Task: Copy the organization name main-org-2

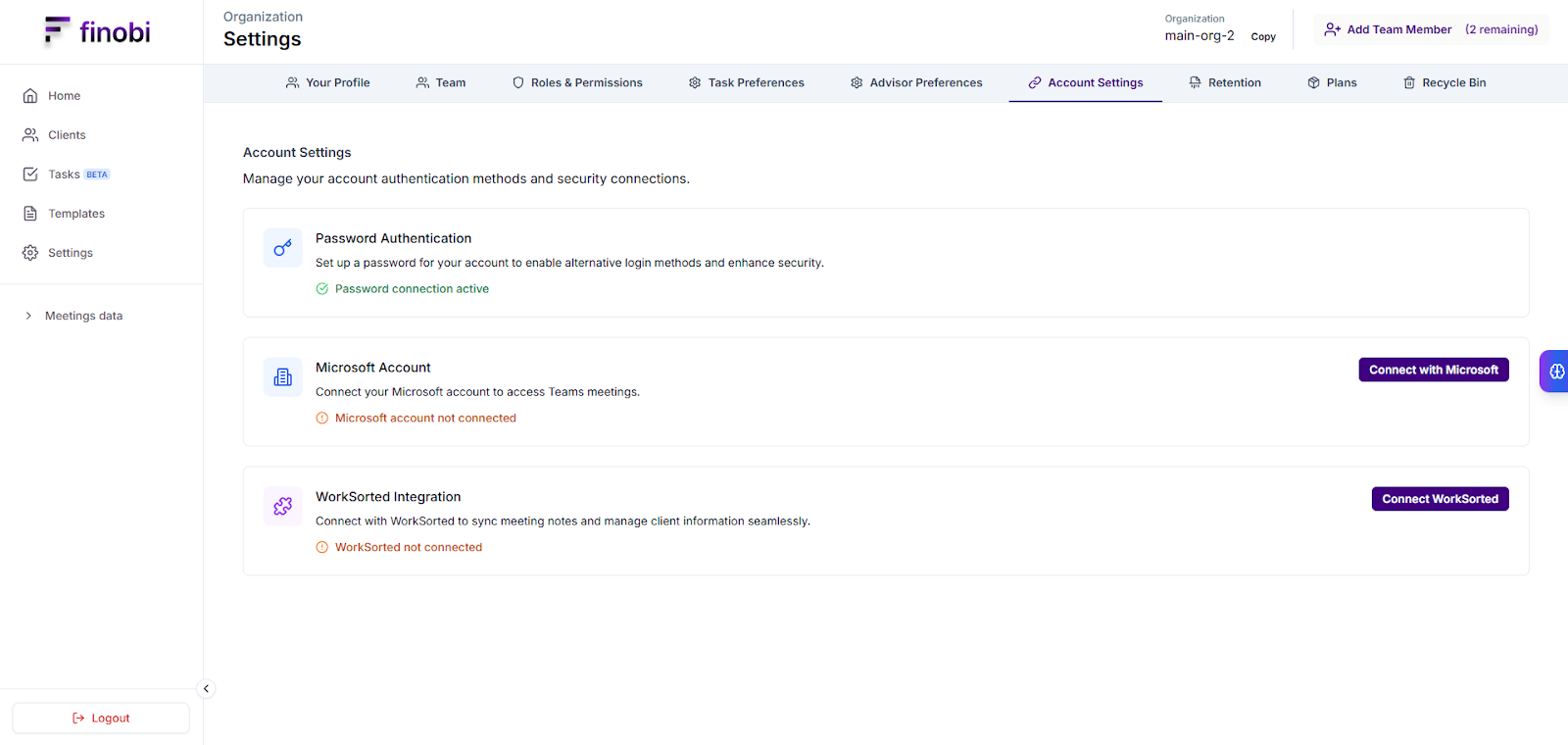Action: point(1263,37)
